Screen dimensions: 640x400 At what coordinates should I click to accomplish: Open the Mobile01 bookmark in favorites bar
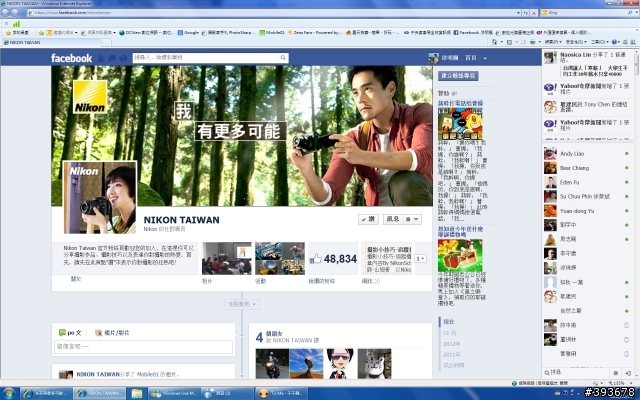pyautogui.click(x=272, y=33)
